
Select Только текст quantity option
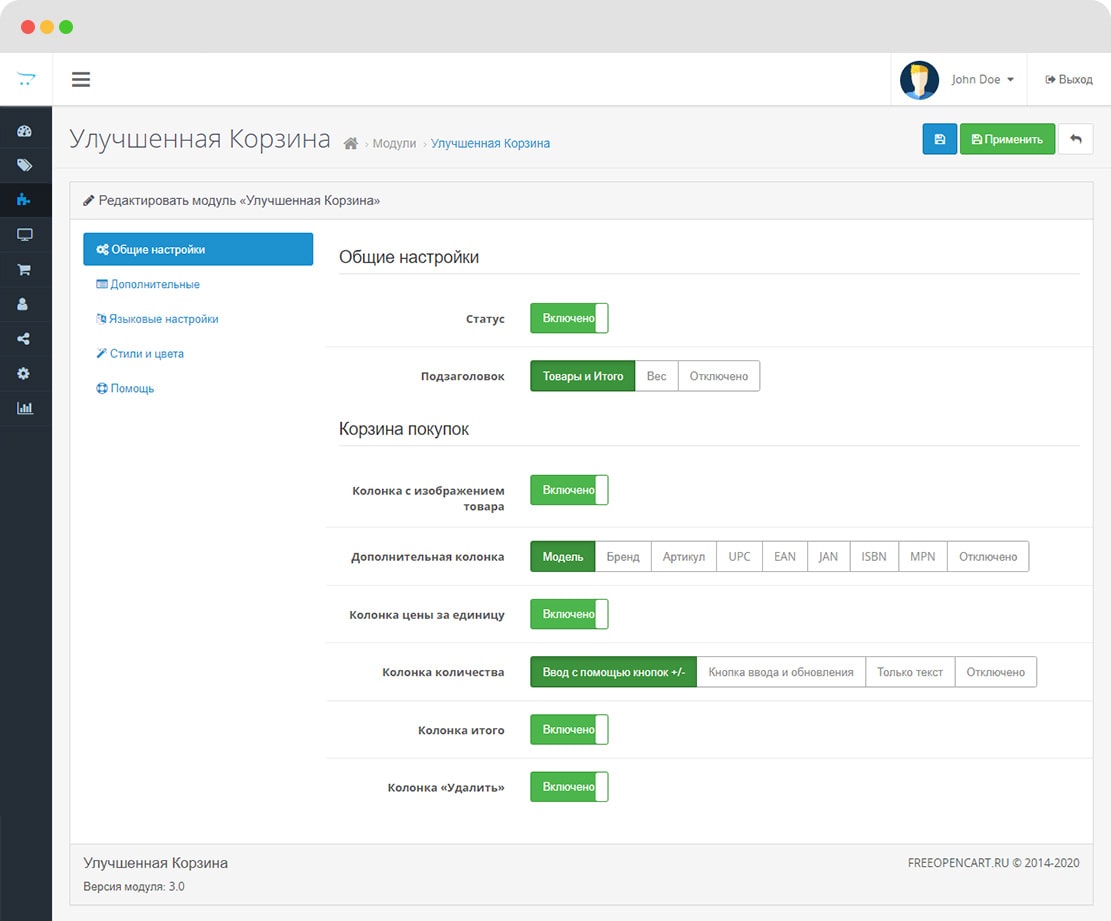[x=910, y=672]
